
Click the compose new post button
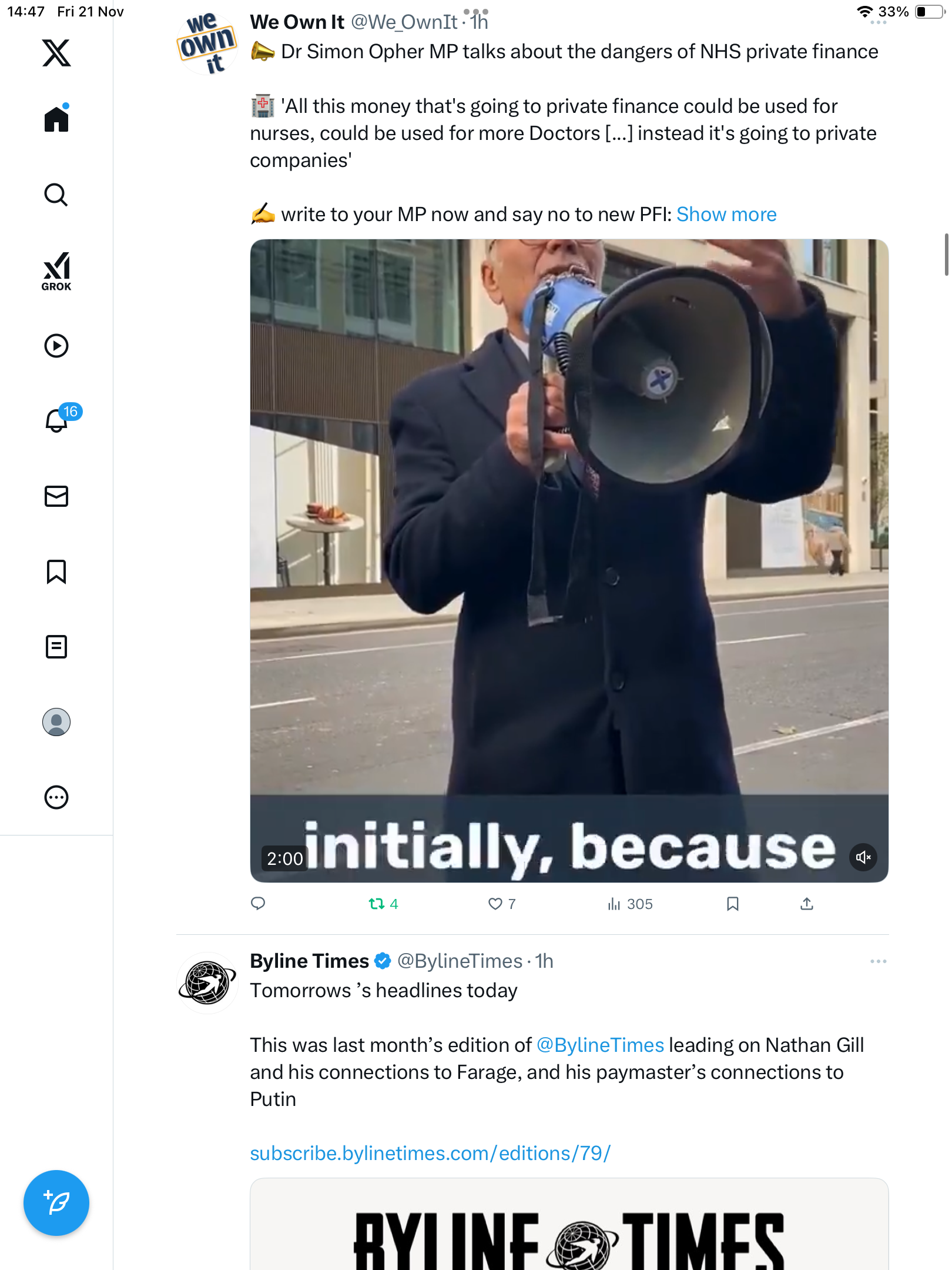pyautogui.click(x=56, y=1203)
